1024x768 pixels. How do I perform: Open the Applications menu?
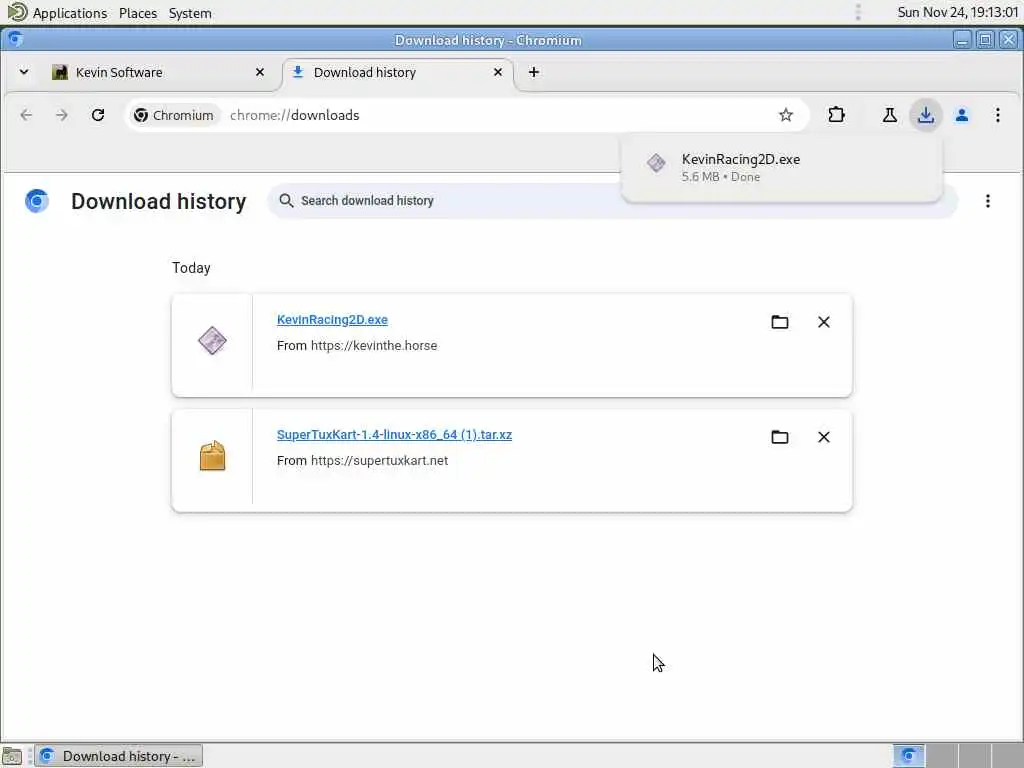click(69, 13)
